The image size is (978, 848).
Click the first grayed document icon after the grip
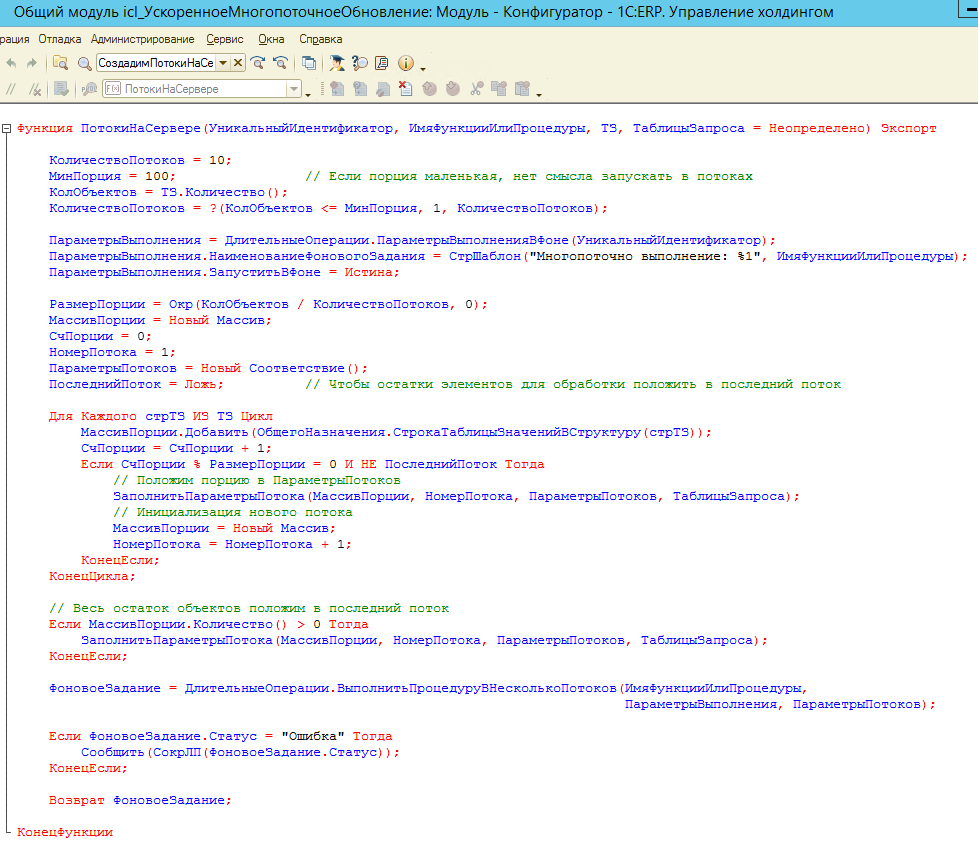click(x=337, y=89)
